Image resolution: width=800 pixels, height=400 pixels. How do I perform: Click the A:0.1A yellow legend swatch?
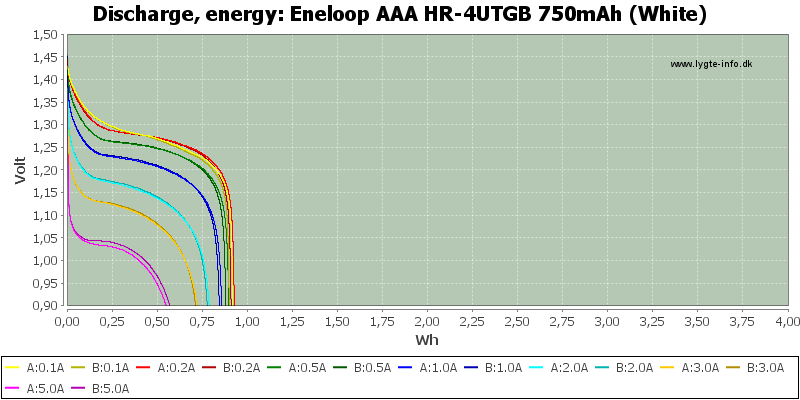coord(14,367)
